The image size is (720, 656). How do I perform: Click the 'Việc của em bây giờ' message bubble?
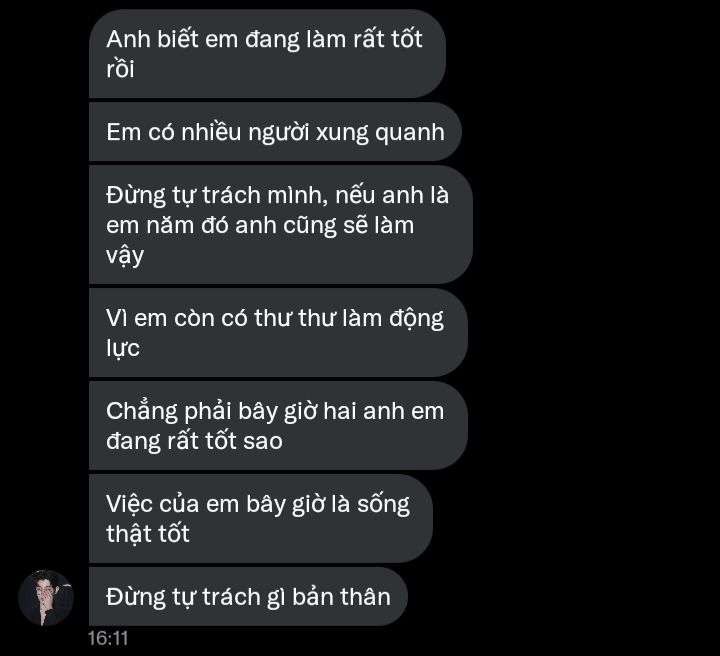pyautogui.click(x=261, y=519)
